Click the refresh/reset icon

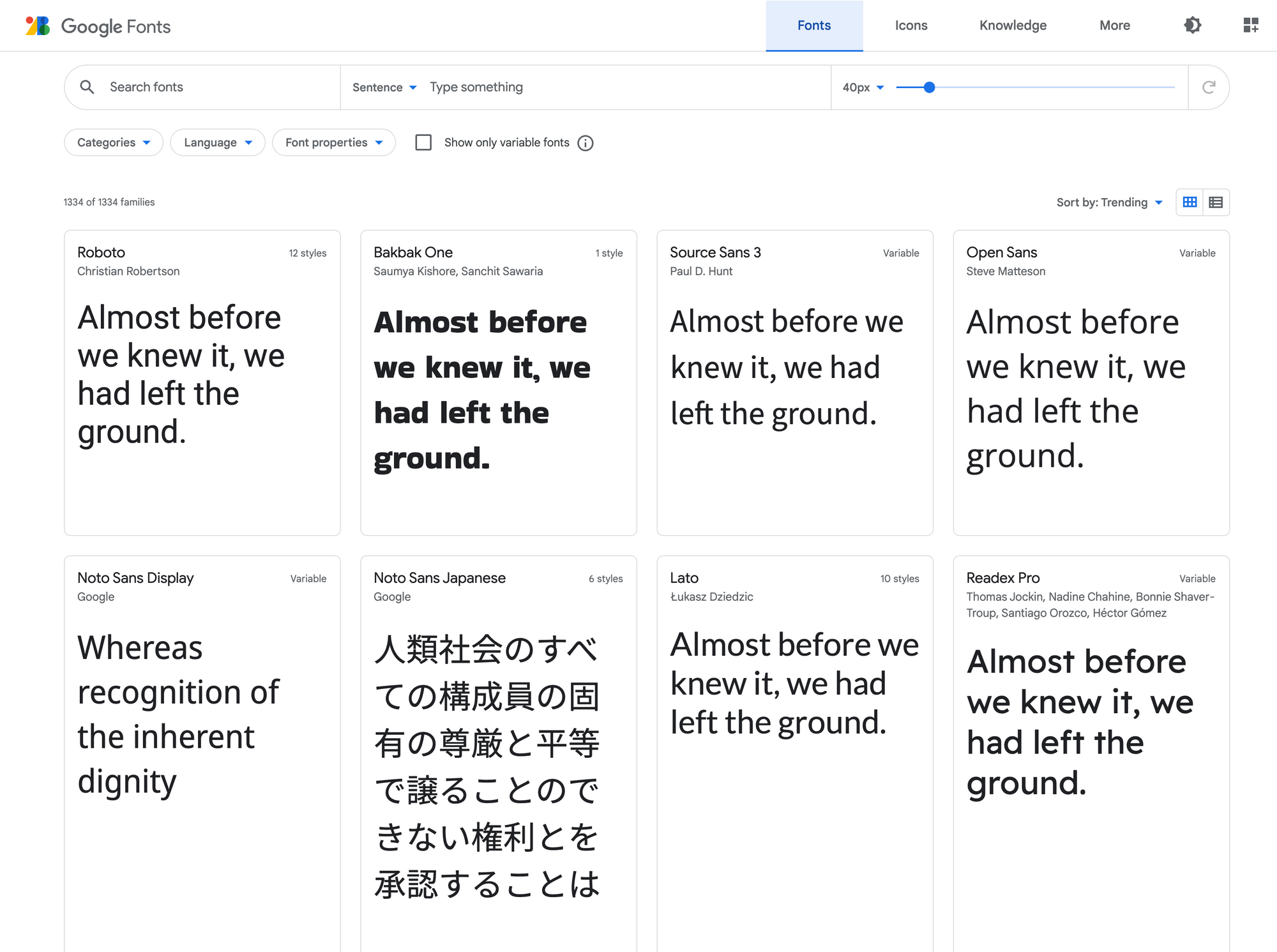pos(1209,87)
